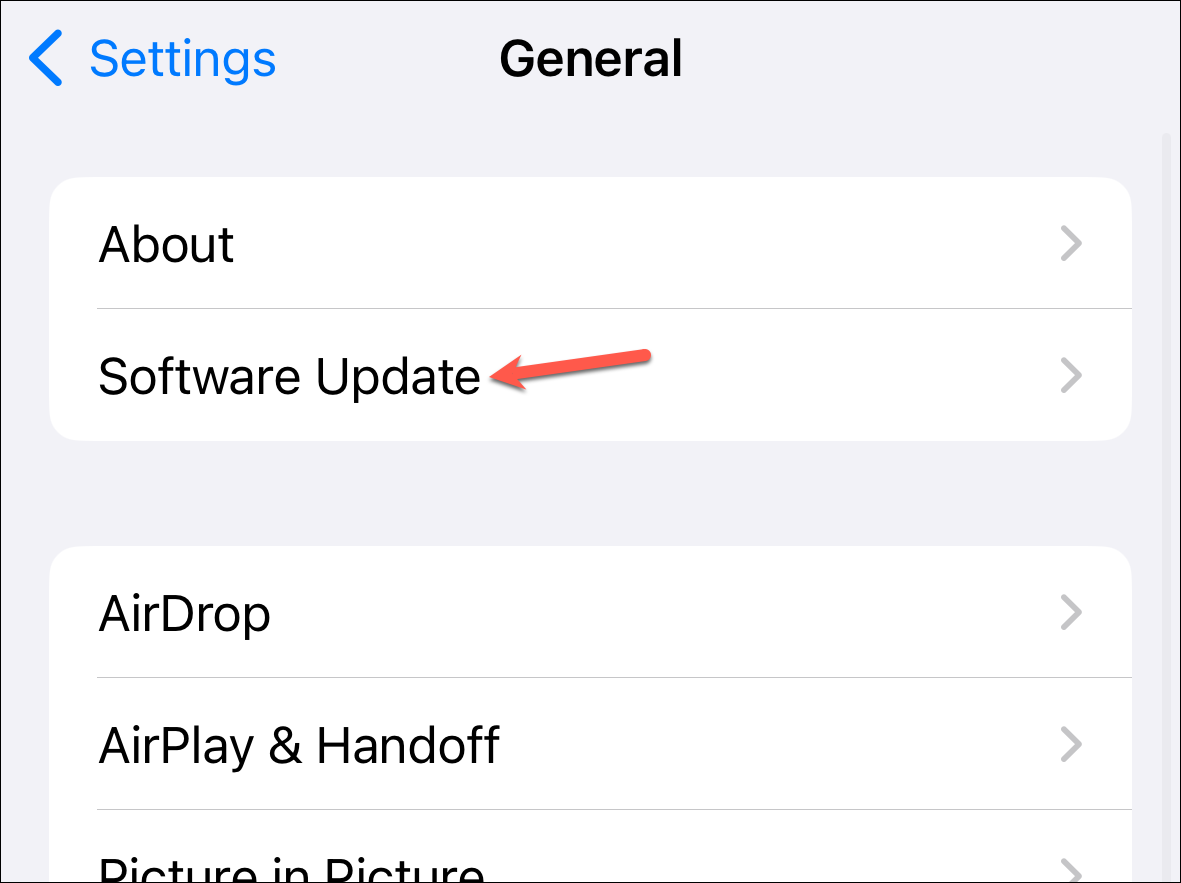Click gray gap between Software Update and AirDrop
This screenshot has height=883, width=1181.
[590, 493]
